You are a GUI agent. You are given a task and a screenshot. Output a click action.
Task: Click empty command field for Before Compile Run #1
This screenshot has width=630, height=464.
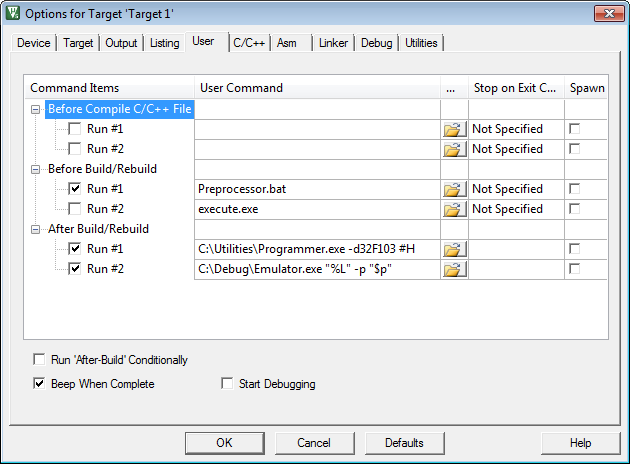point(317,129)
